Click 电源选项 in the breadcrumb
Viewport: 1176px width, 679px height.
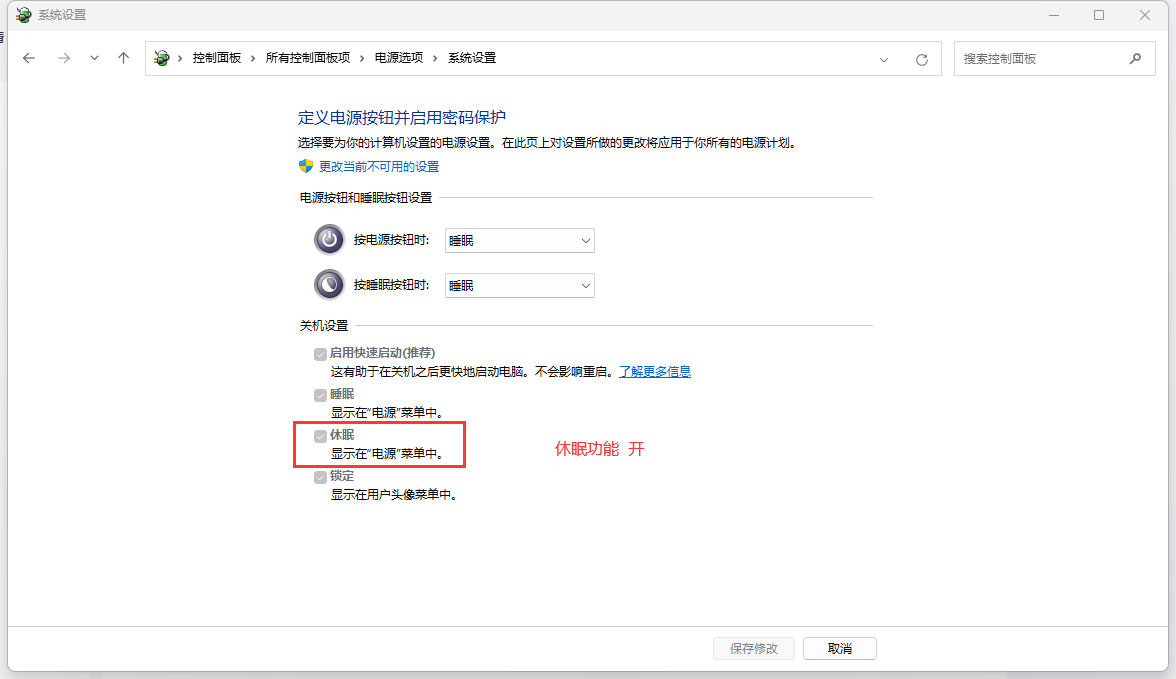click(x=399, y=58)
